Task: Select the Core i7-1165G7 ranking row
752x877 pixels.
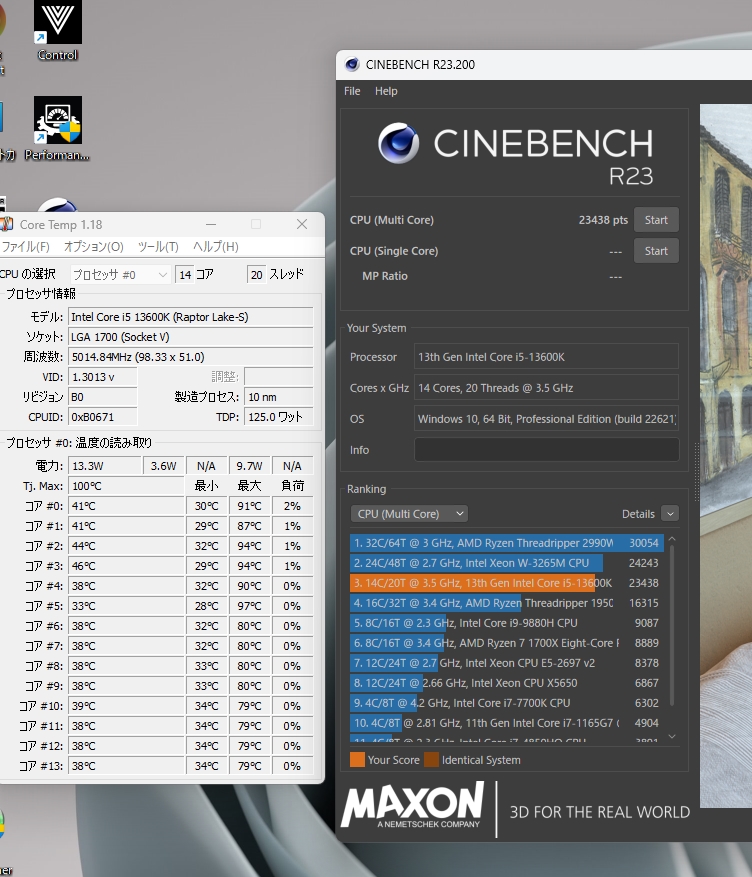Action: [507, 723]
